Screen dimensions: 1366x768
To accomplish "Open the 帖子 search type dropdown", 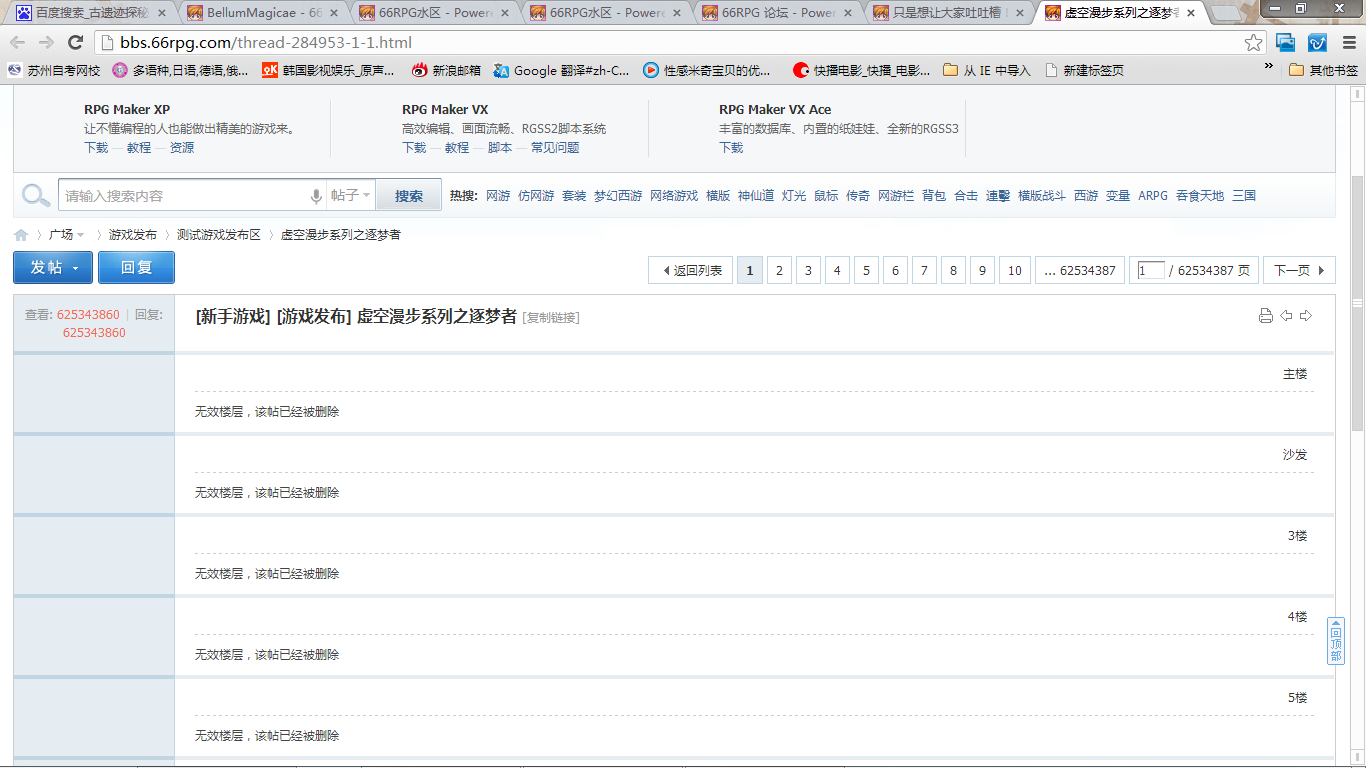I will click(351, 196).
